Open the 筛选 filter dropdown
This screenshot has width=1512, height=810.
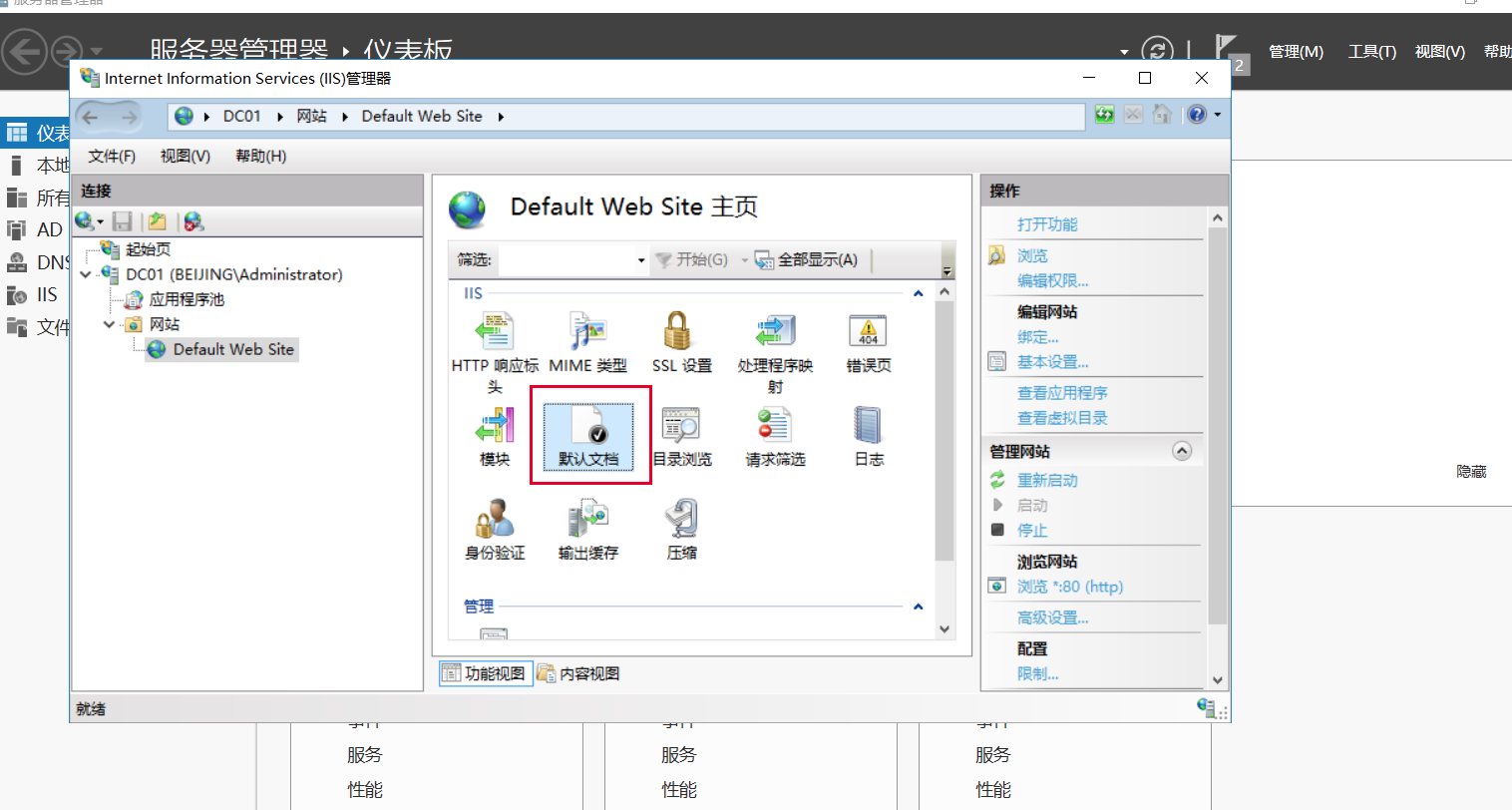pos(641,260)
